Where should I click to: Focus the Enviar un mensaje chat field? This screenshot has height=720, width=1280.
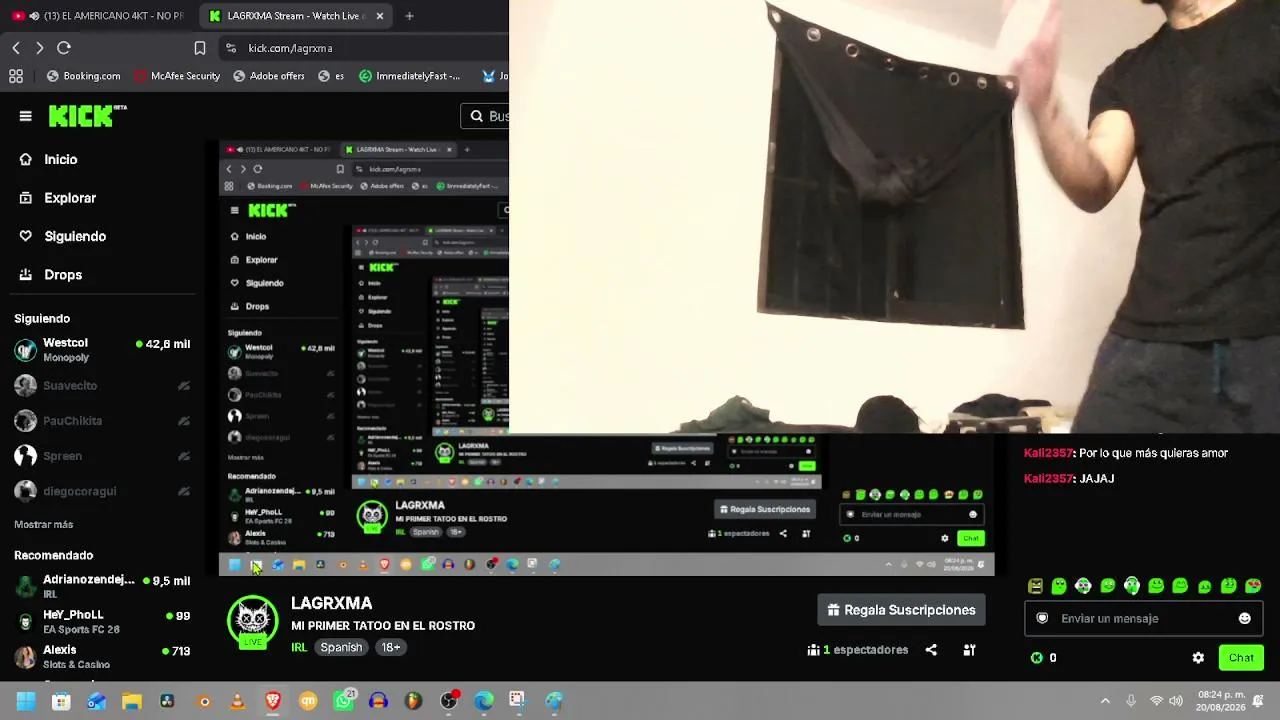pos(1143,618)
